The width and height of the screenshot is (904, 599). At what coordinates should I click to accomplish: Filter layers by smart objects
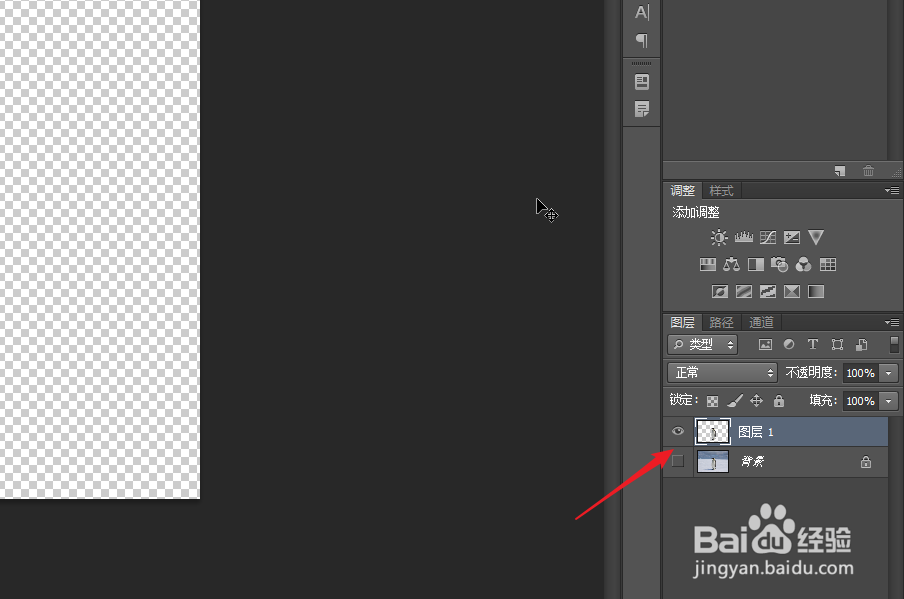861,345
